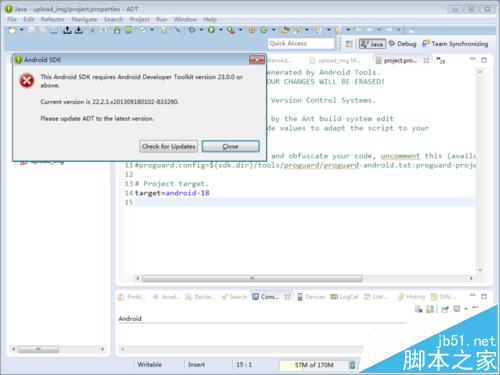Expand the Debug dropdown arrow

click(201, 30)
